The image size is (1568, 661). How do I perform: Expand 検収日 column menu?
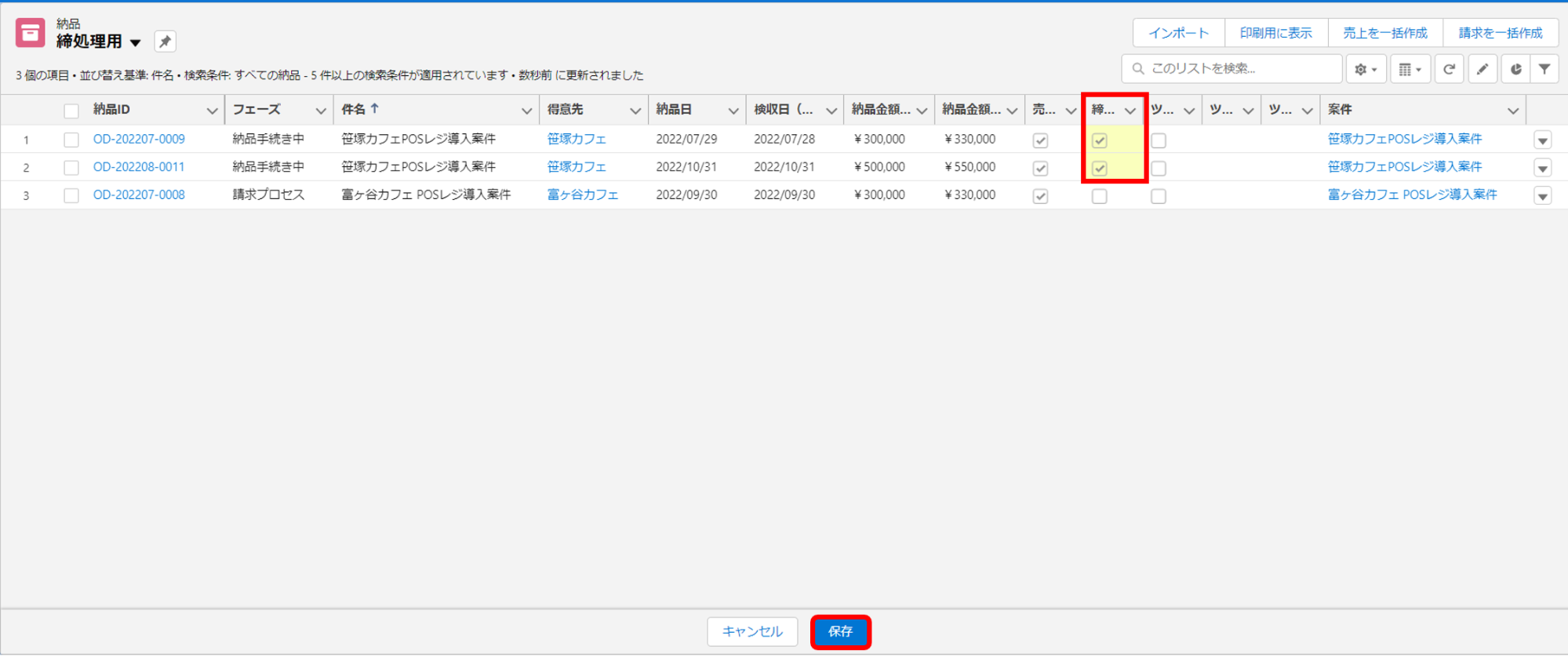click(x=831, y=111)
